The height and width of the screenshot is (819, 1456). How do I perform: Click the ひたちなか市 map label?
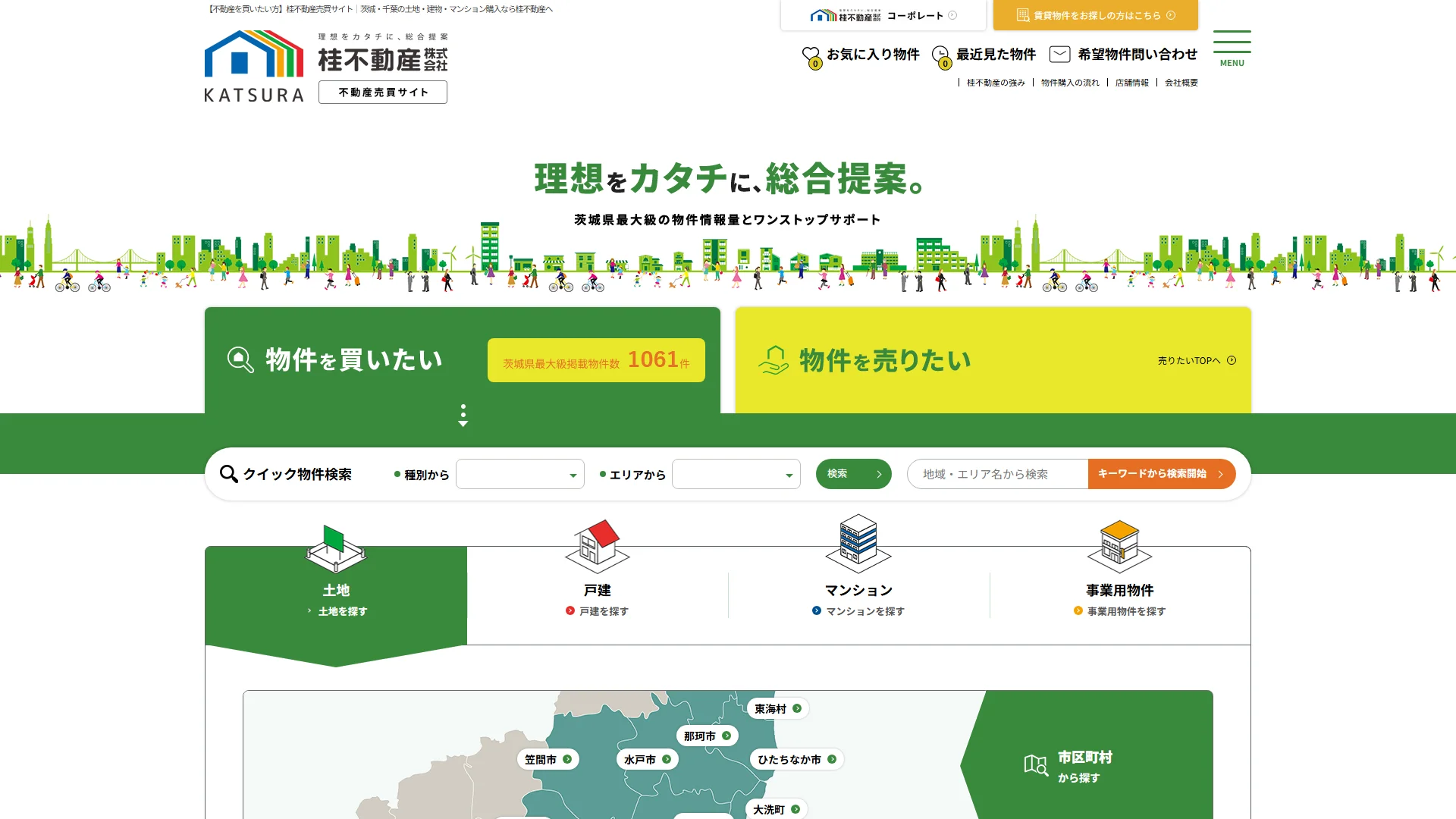797,759
